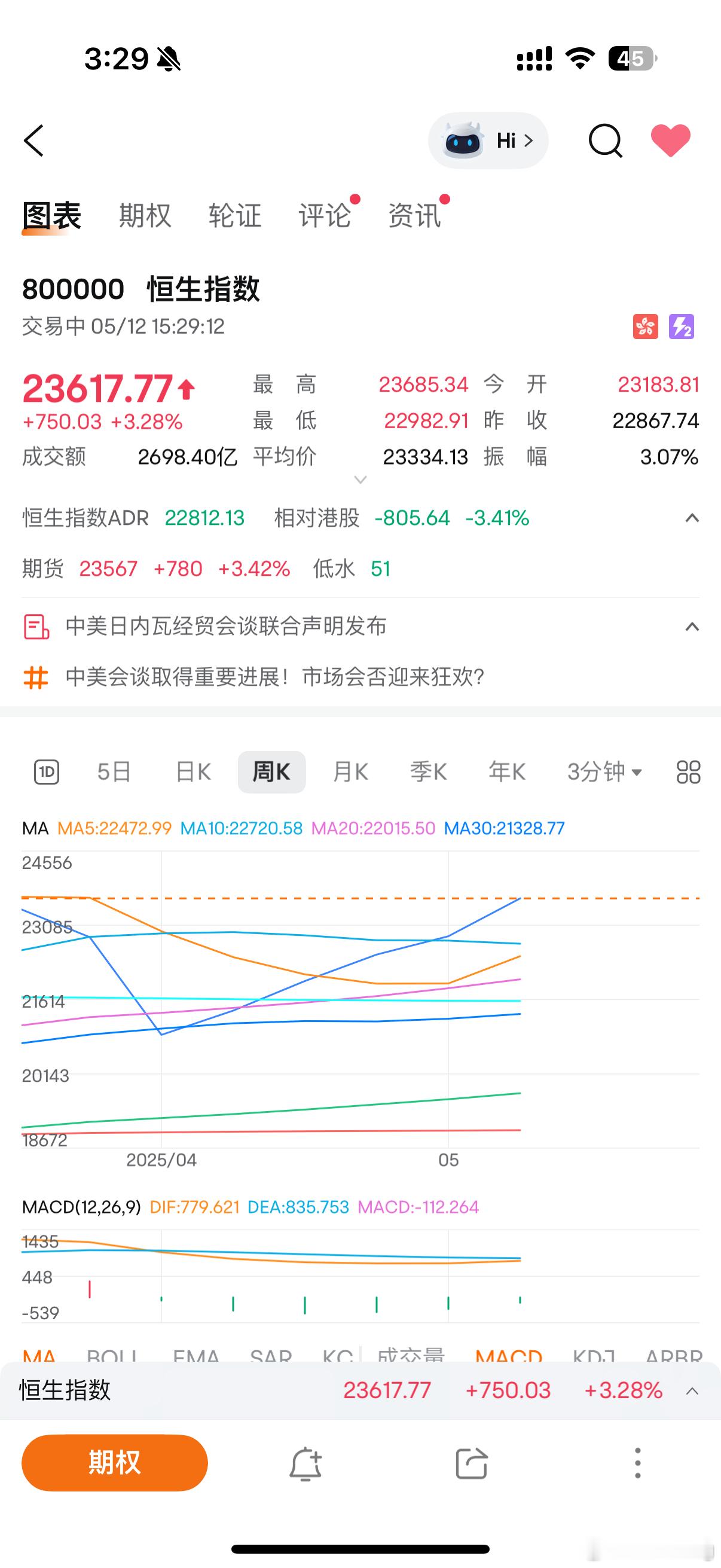Switch to the 期权 tab
This screenshot has width=721, height=1568.
point(145,215)
